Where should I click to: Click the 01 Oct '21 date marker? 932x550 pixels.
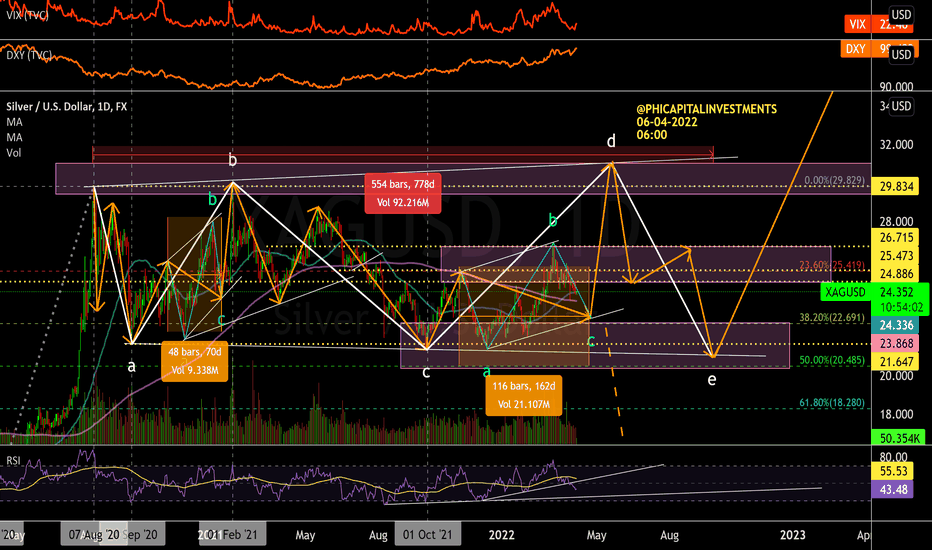(x=427, y=535)
